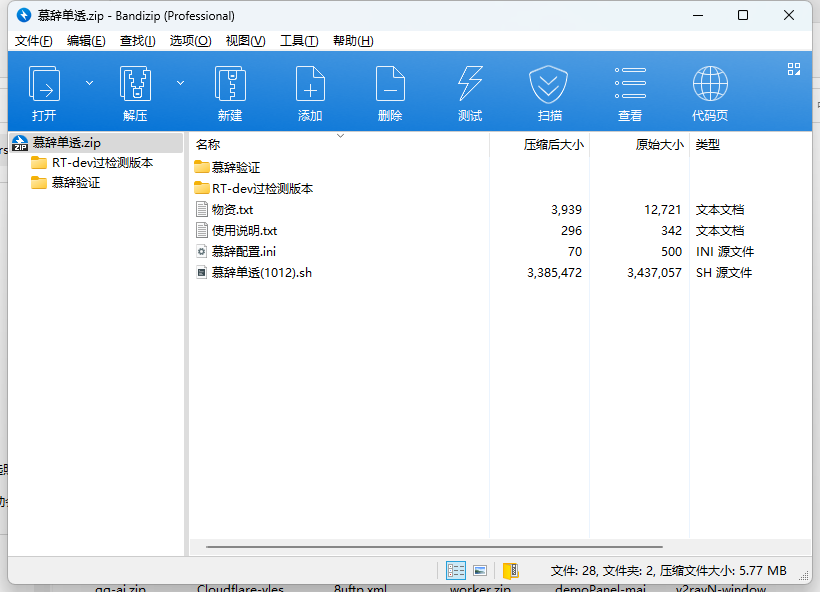Screen dimensions: 820x592
Task: Click the Extract (解压) toolbar icon
Action: (x=135, y=85)
